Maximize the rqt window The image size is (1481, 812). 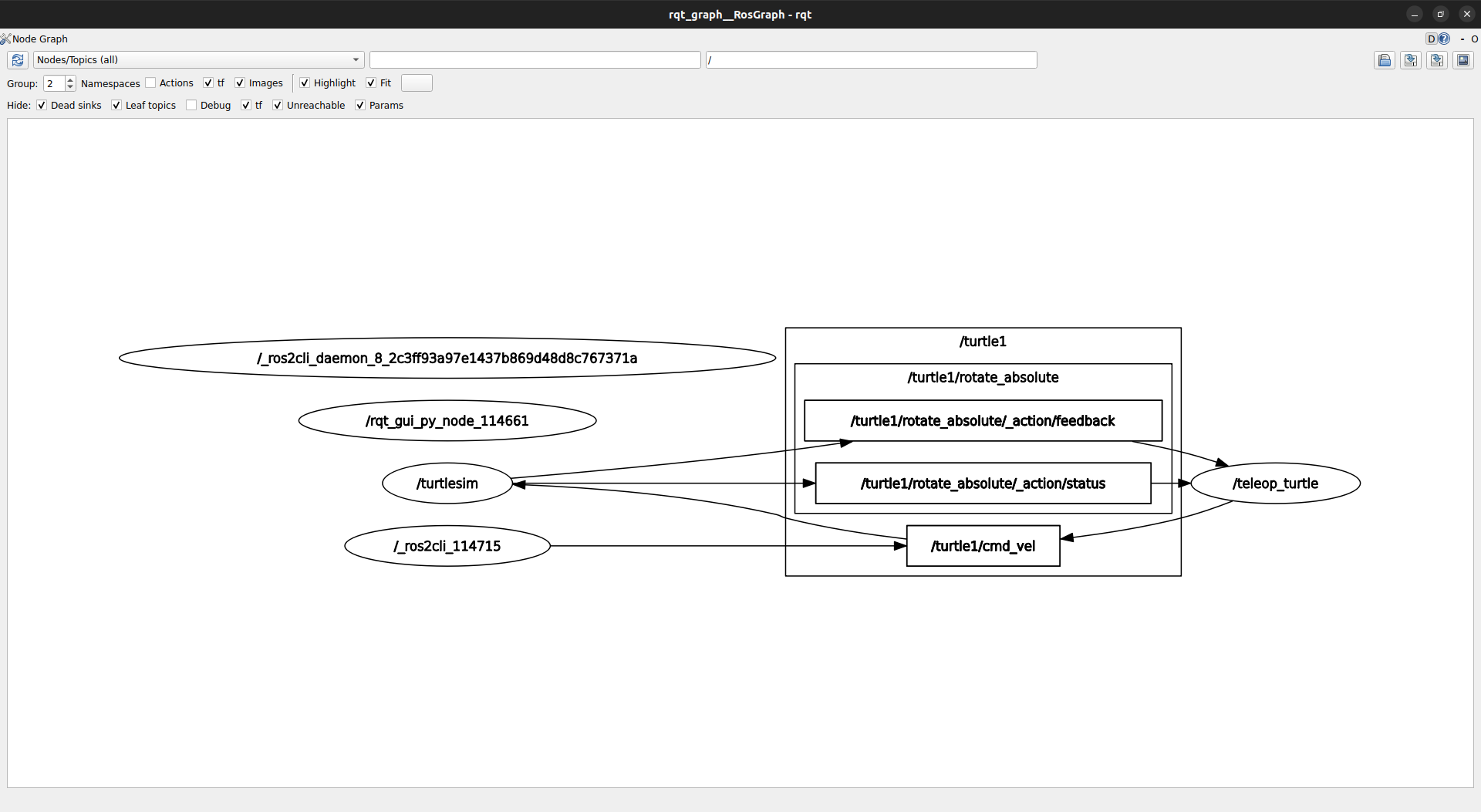(1440, 15)
